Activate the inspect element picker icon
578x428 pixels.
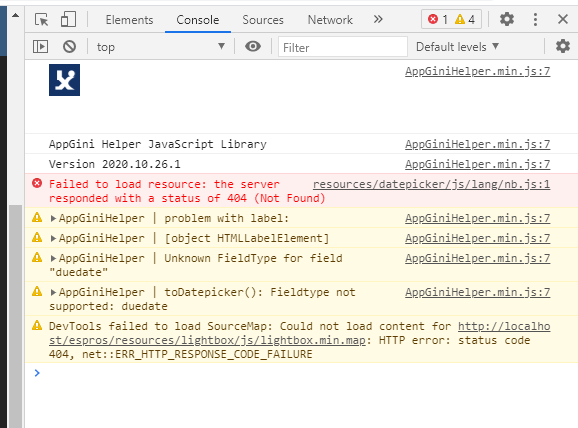42,19
